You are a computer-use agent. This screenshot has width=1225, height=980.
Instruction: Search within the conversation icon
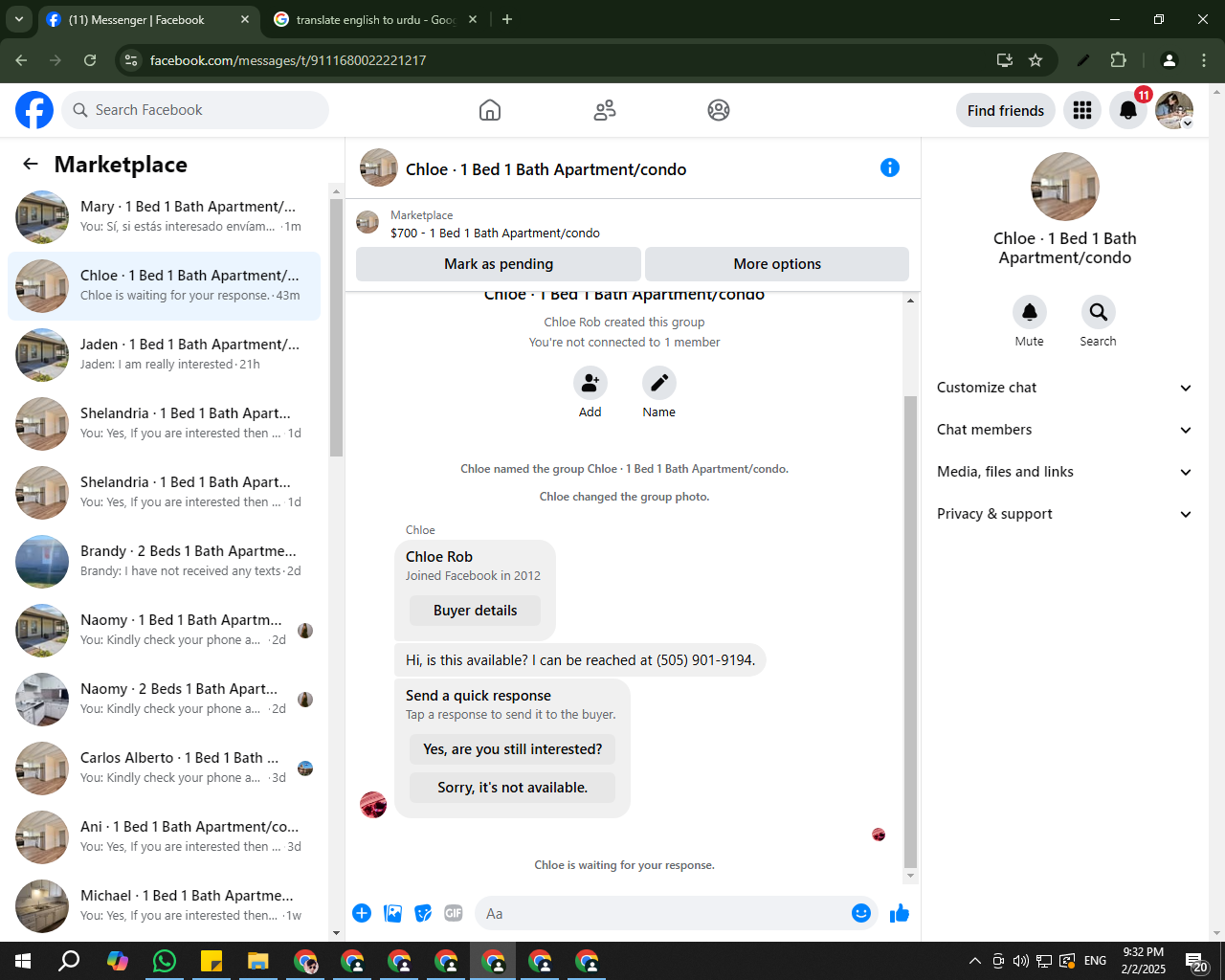1099,312
